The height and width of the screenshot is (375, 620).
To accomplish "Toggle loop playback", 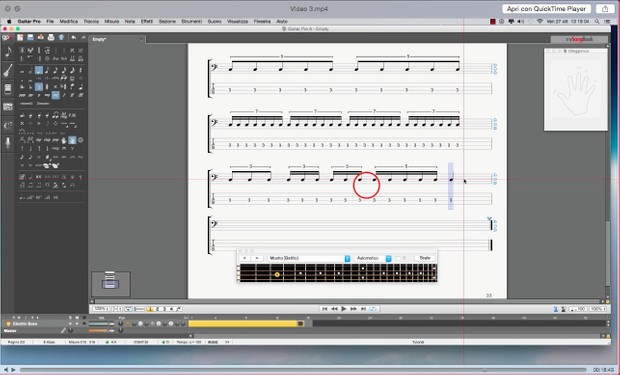I will click(372, 309).
